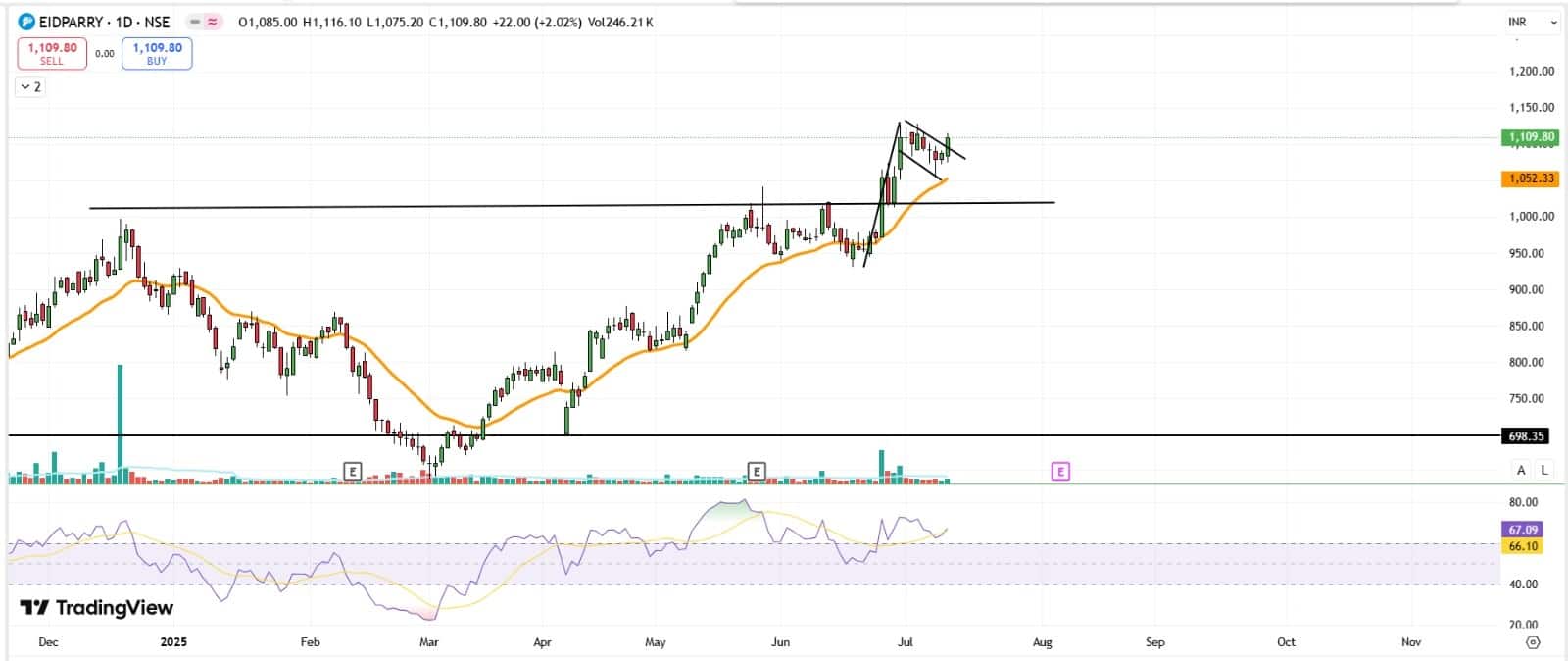This screenshot has height=661, width=1568.
Task: Click the green 1,109.80 last price label
Action: 1530,137
